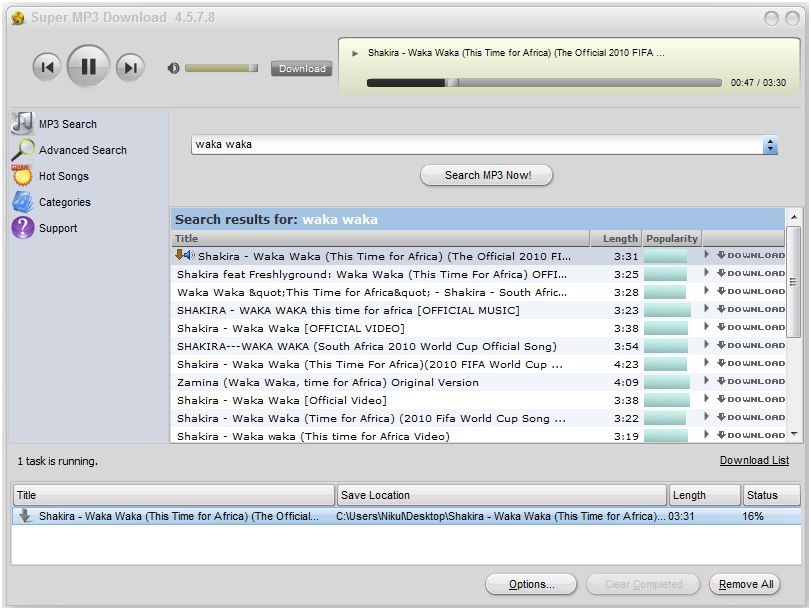Click the Categories folder icon
811x610 pixels.
pyautogui.click(x=23, y=202)
